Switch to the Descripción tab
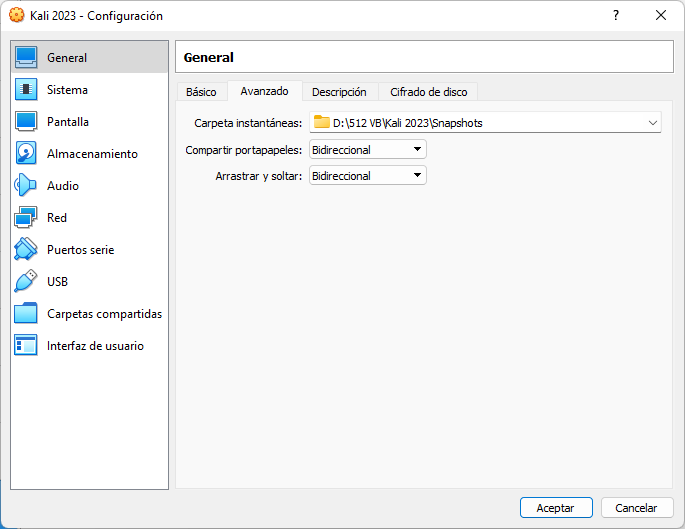Viewport: 685px width, 529px height. coord(339,92)
